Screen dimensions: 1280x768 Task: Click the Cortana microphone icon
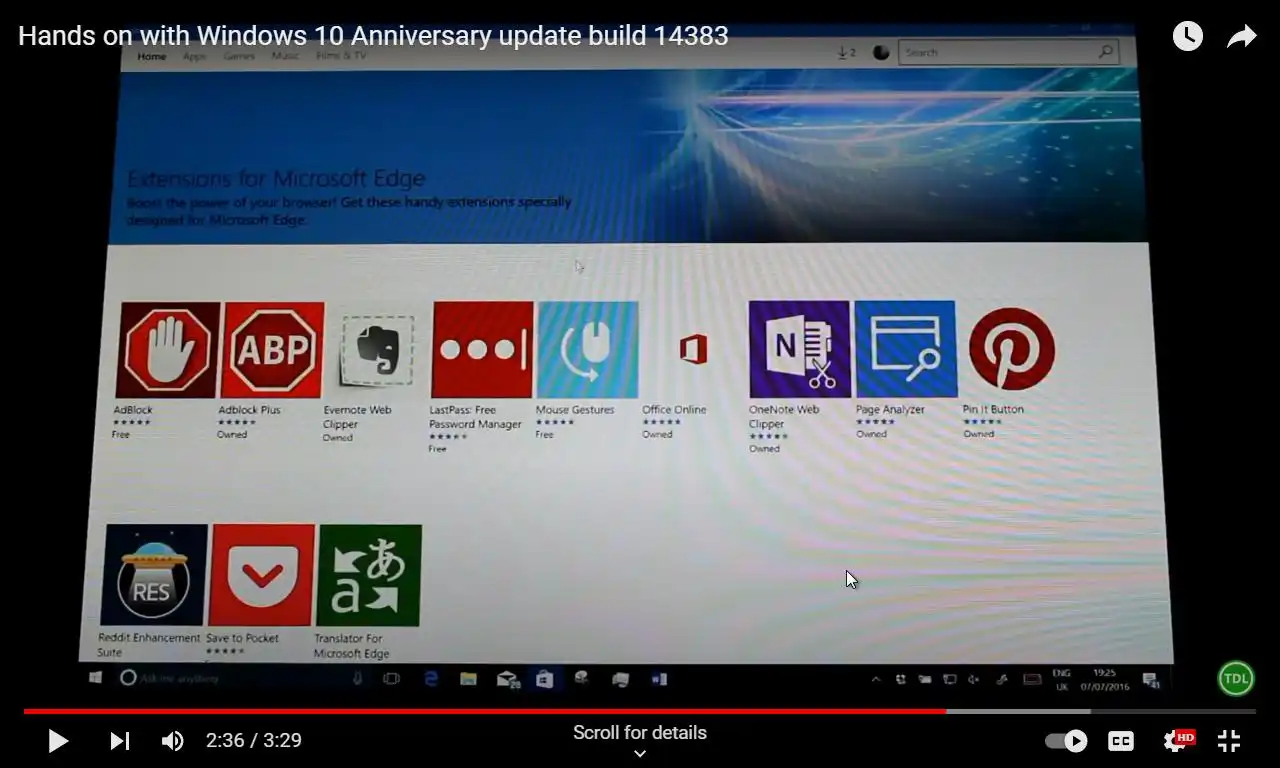pos(357,679)
